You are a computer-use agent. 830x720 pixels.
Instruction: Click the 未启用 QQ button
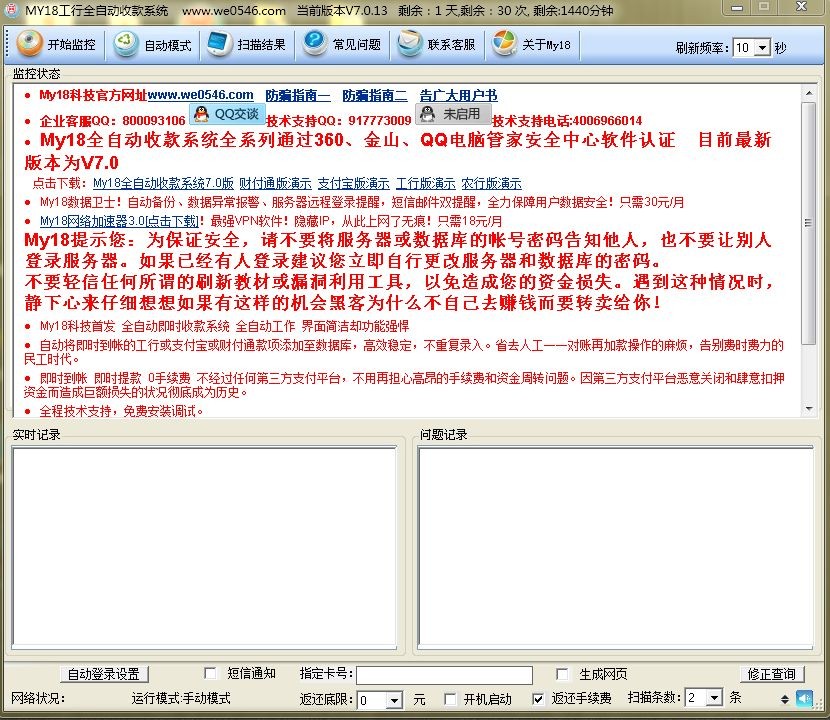tap(453, 114)
